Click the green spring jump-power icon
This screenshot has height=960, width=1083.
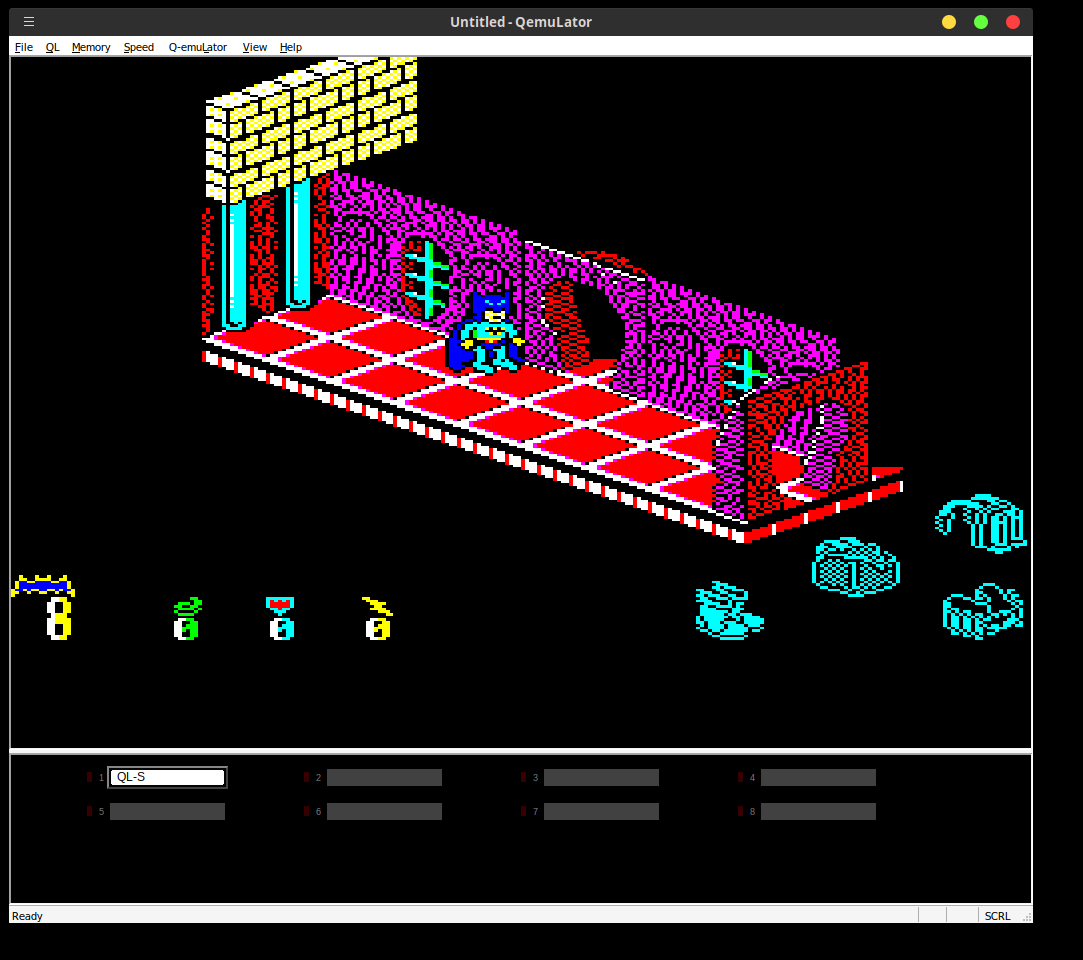point(188,606)
